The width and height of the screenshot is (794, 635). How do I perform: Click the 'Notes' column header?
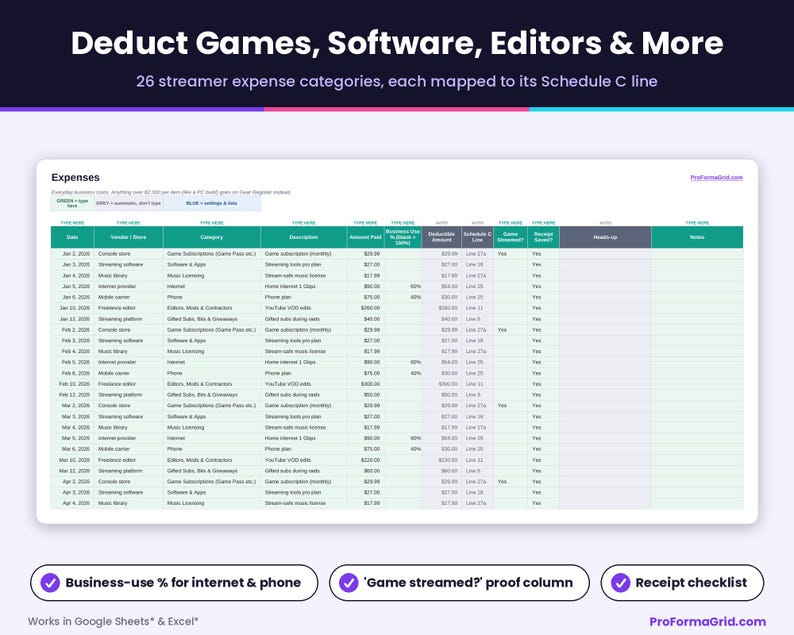coord(697,237)
